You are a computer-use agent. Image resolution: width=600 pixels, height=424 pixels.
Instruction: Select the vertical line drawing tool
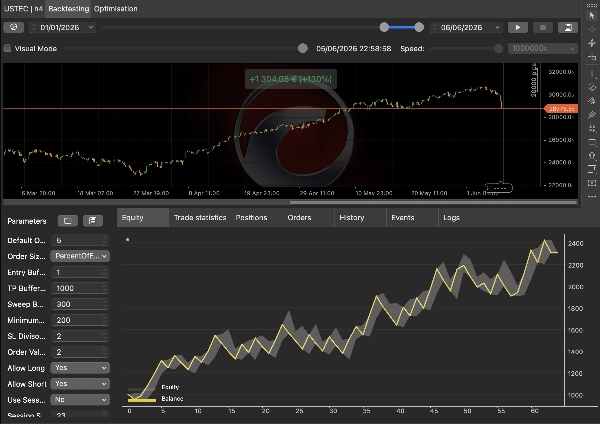click(x=592, y=73)
